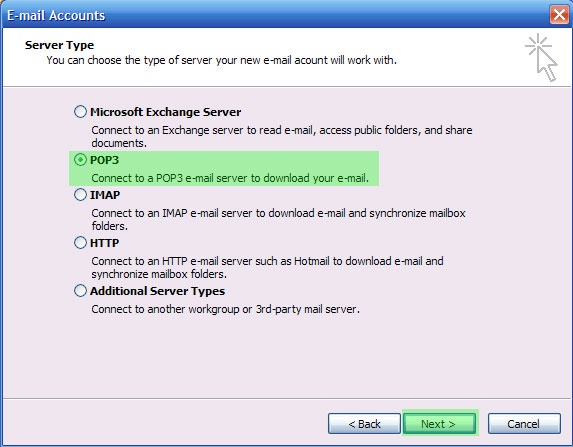The height and width of the screenshot is (447, 573).
Task: Click the selected POP3 radio circle
Action: [80, 160]
